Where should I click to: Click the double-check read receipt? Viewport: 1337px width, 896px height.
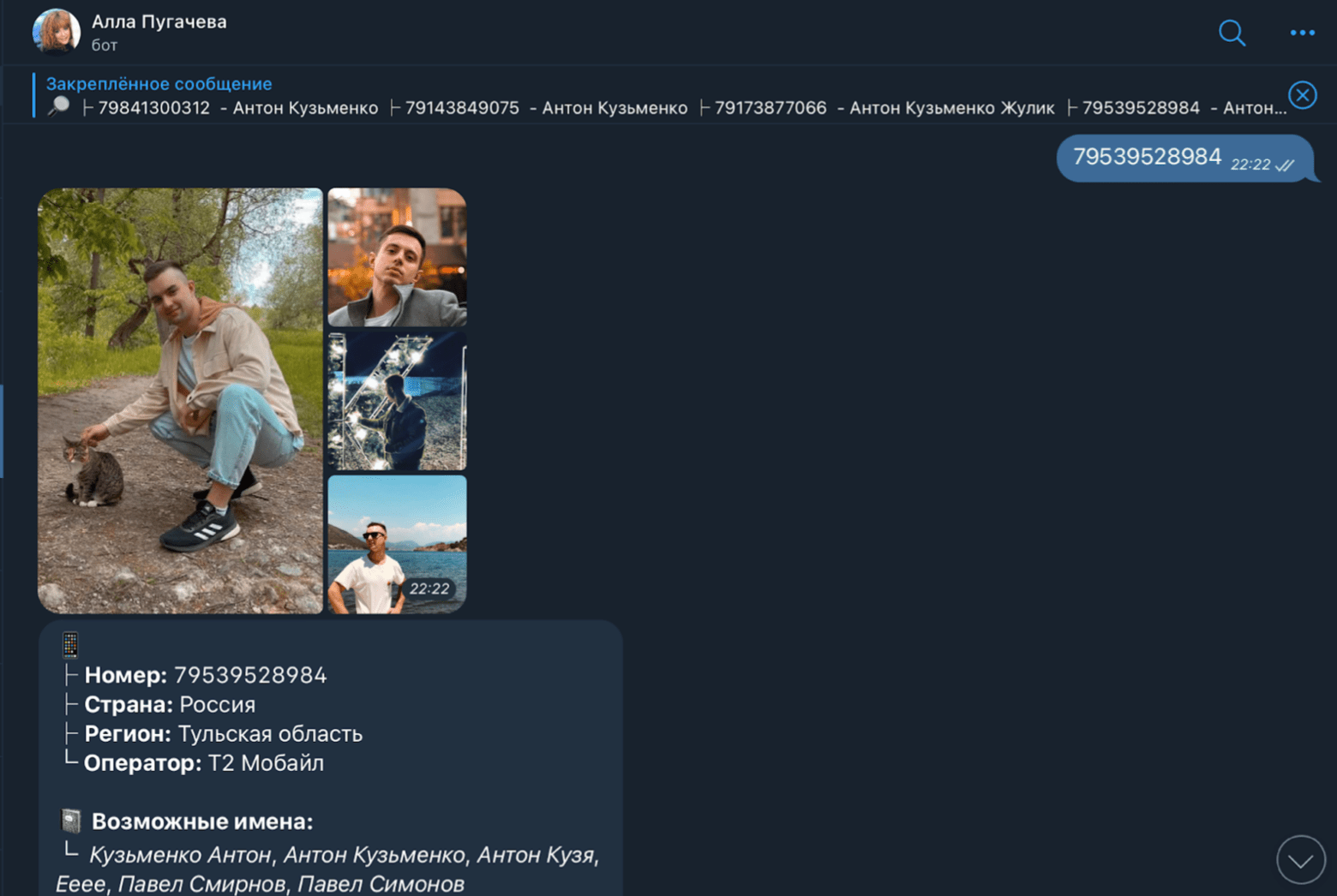[x=1284, y=165]
